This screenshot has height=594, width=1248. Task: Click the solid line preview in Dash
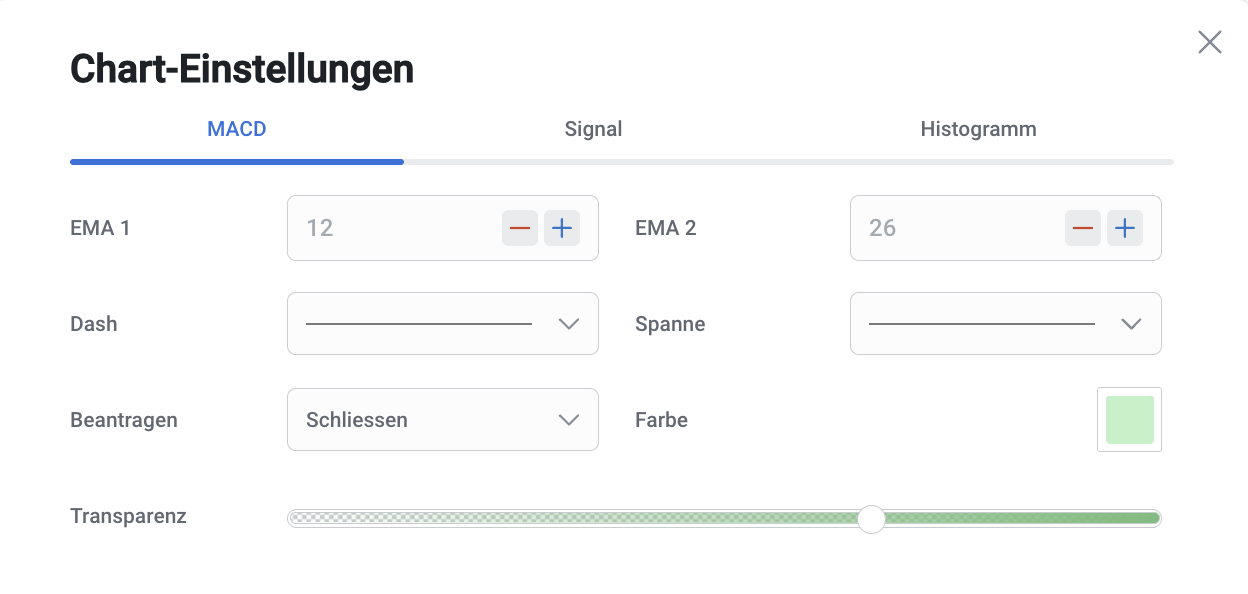pyautogui.click(x=419, y=324)
